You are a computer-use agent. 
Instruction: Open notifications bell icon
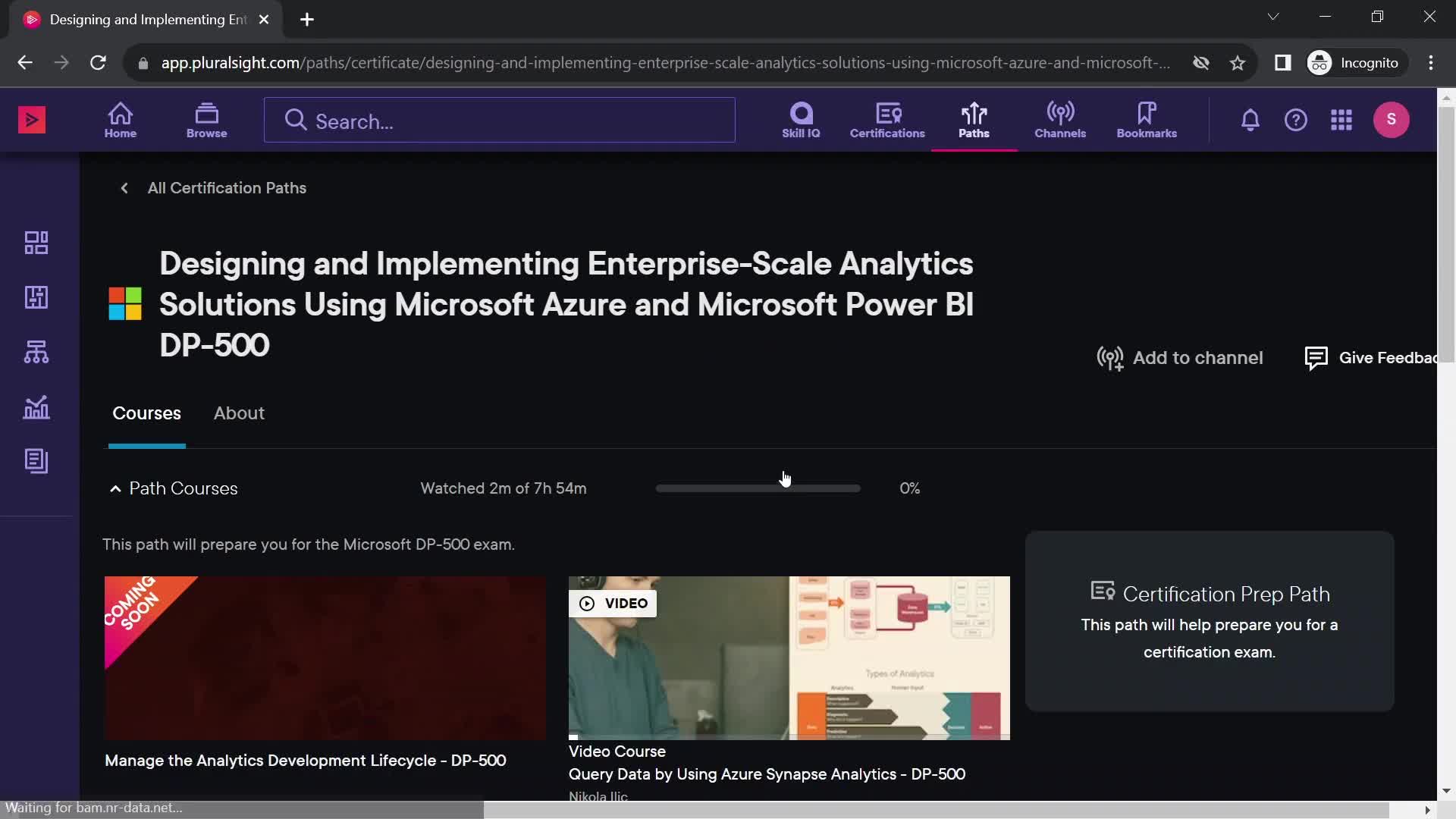[x=1251, y=120]
